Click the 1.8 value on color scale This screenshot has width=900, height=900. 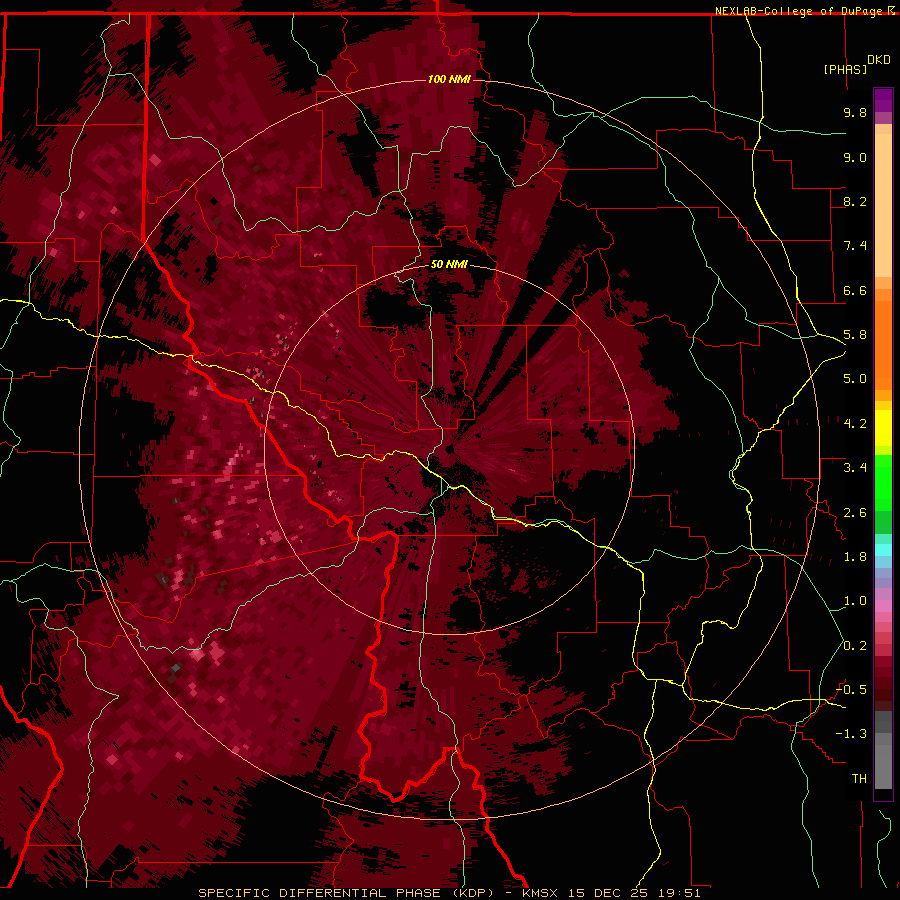pos(855,557)
